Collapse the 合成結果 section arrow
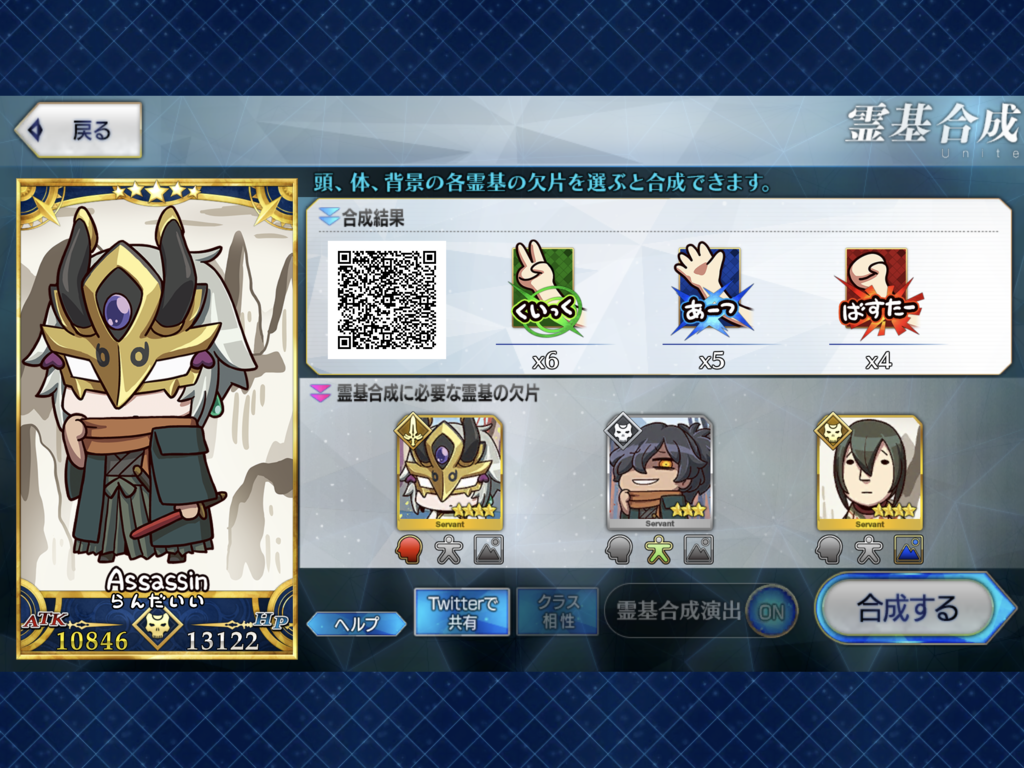 [328, 216]
